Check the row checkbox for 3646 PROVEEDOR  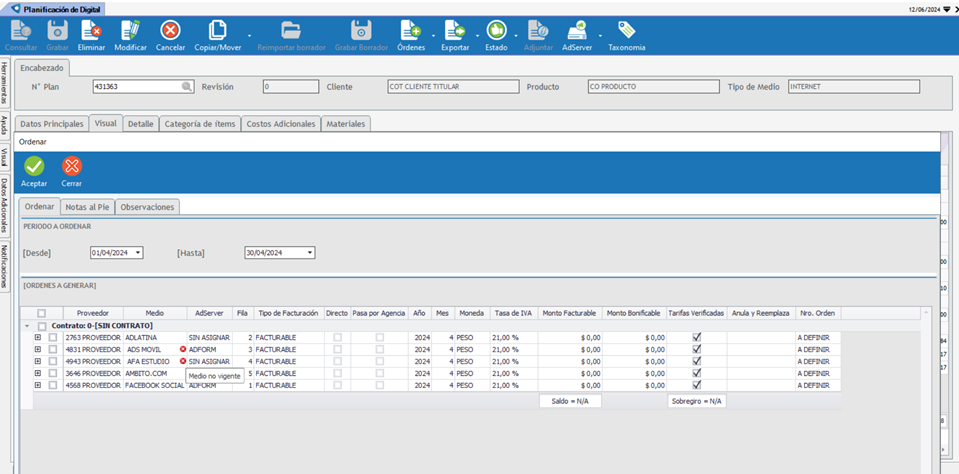[53, 373]
